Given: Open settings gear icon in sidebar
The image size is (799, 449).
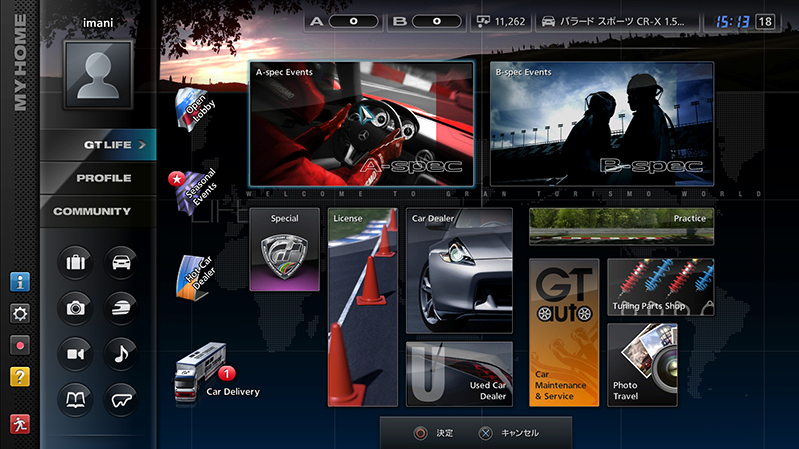Looking at the screenshot, I should tap(20, 313).
